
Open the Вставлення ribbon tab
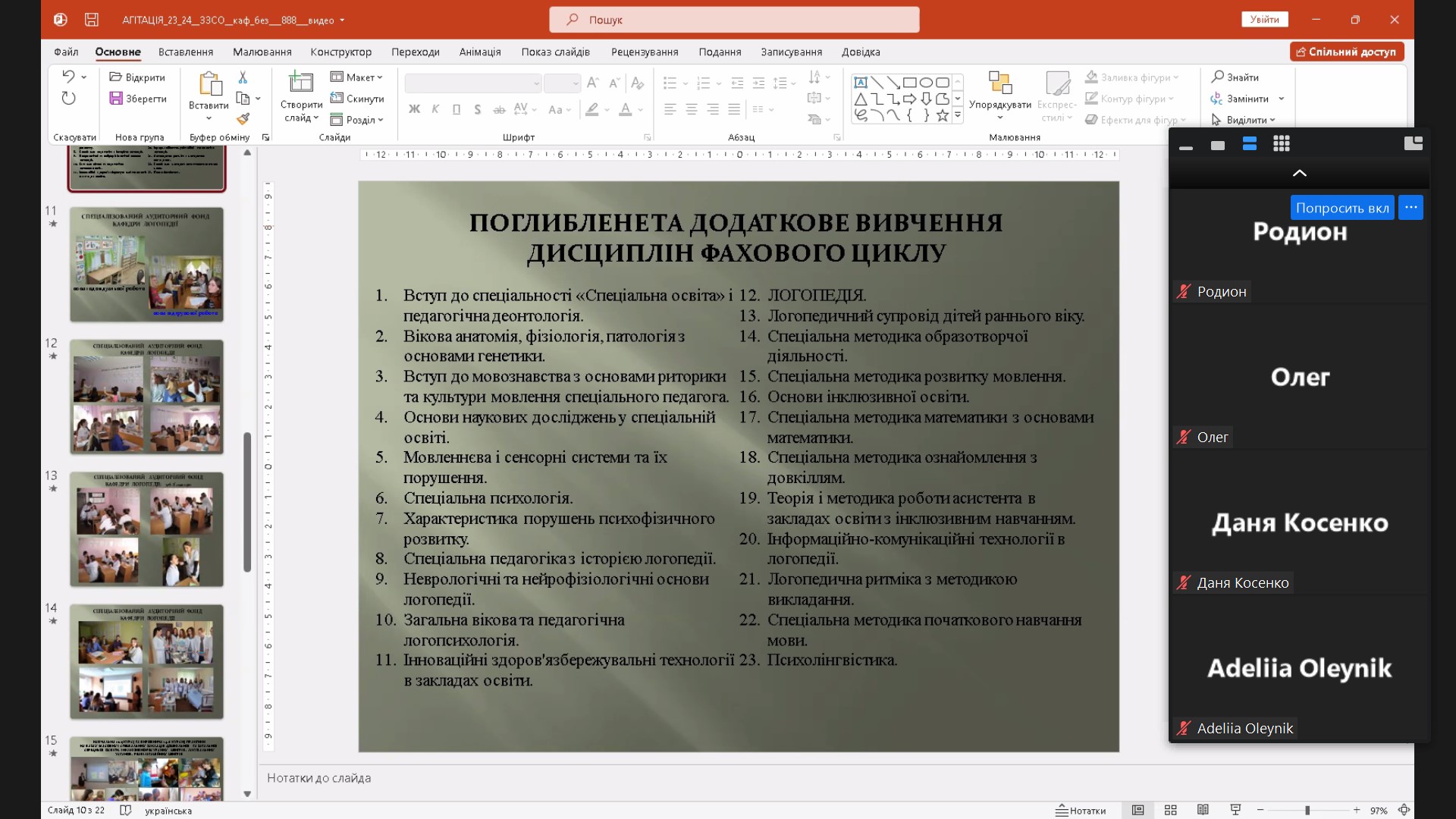tap(186, 52)
